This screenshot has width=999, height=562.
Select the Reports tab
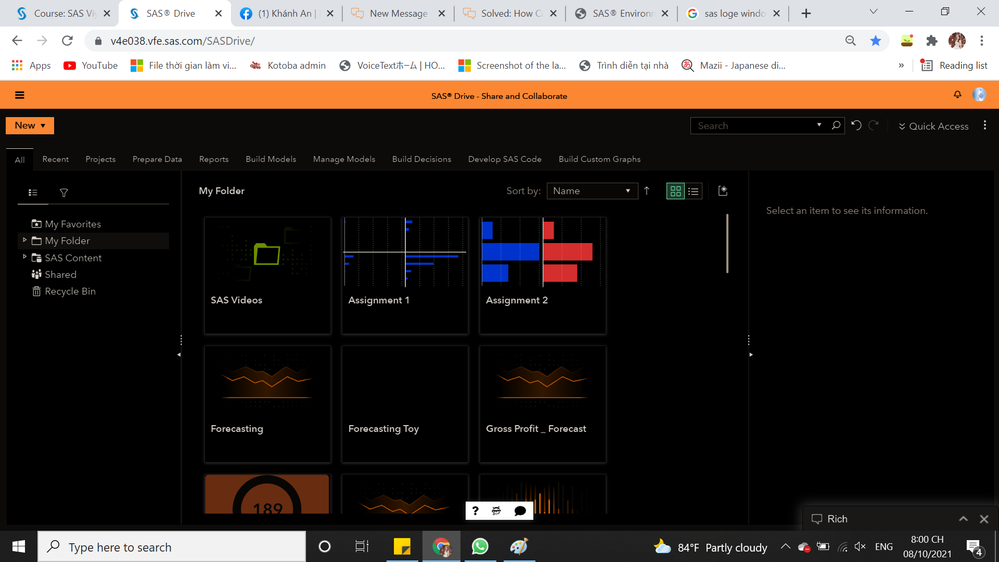pyautogui.click(x=213, y=159)
